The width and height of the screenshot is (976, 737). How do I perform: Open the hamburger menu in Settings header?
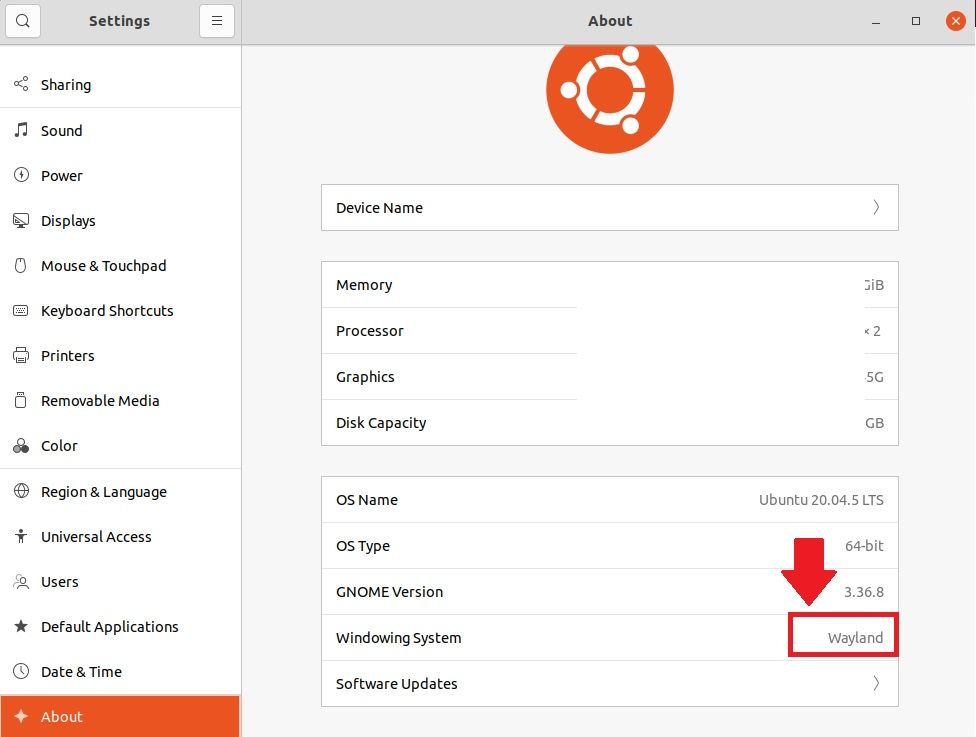(217, 21)
